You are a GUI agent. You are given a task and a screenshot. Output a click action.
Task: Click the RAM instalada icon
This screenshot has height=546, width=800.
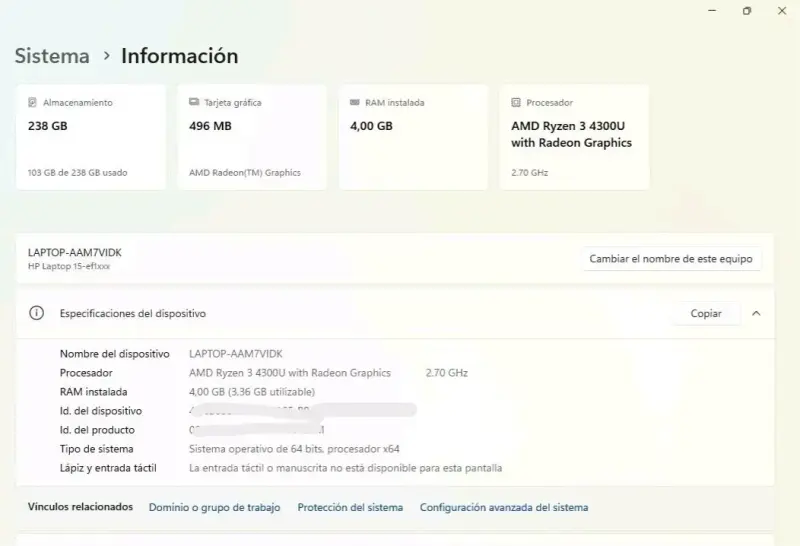[355, 102]
